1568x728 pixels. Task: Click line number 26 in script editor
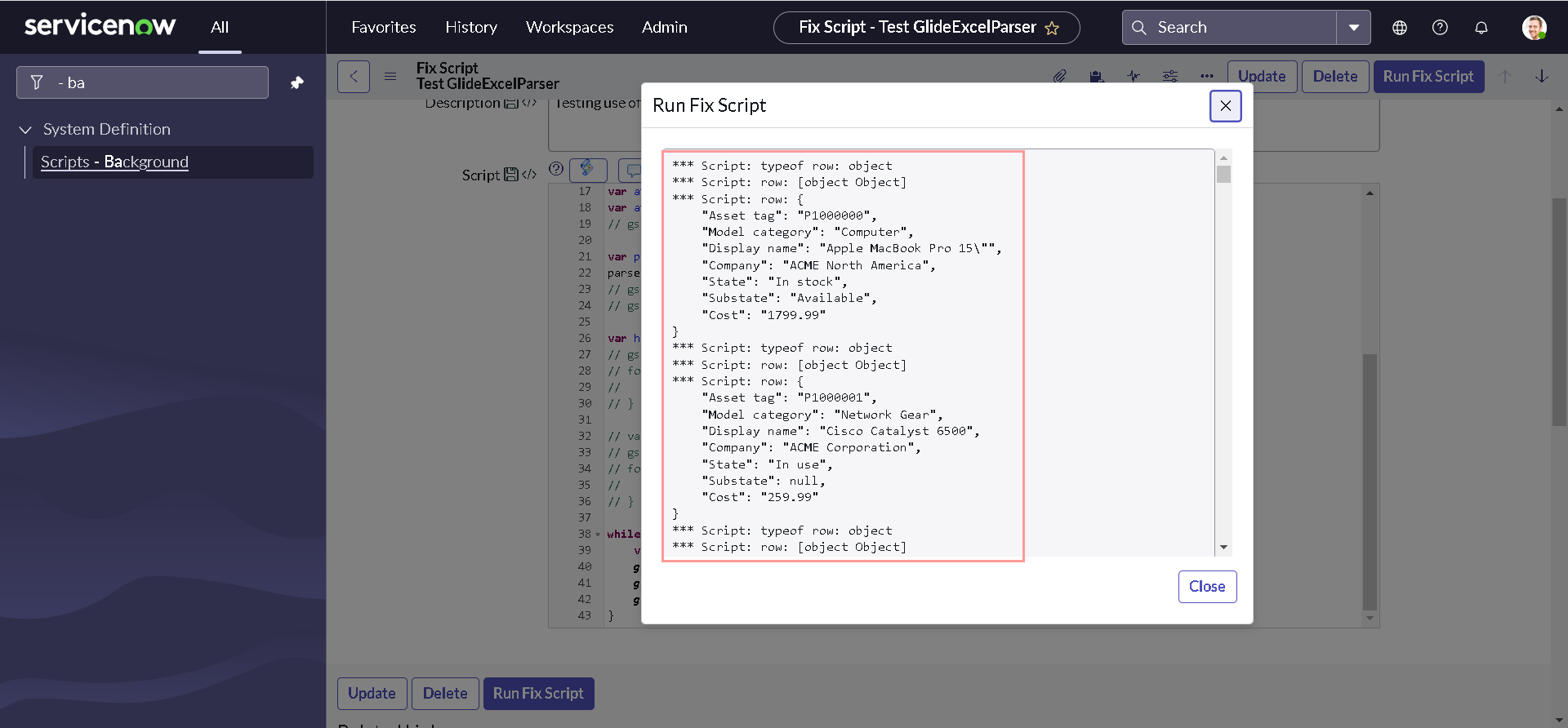point(585,339)
